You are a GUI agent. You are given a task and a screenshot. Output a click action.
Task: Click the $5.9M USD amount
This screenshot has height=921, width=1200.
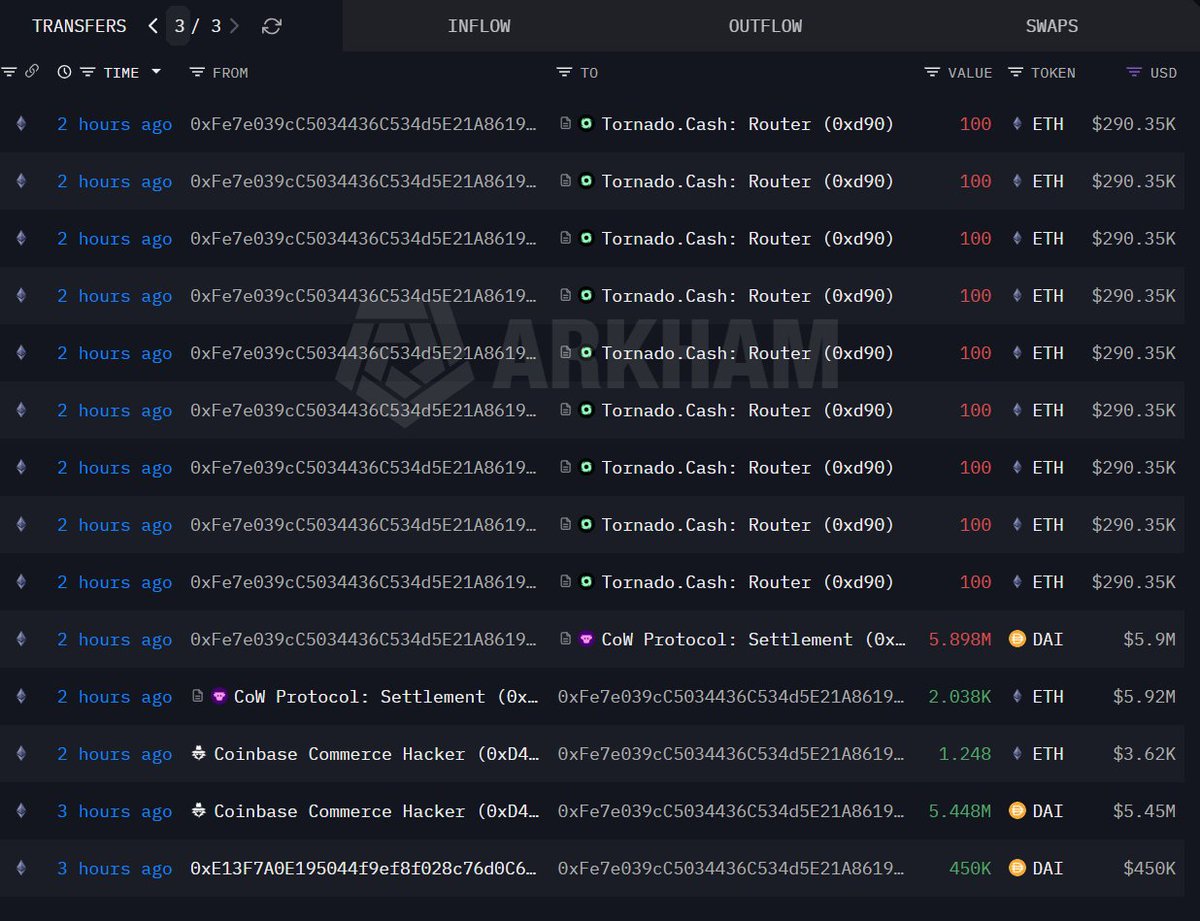click(x=1149, y=639)
